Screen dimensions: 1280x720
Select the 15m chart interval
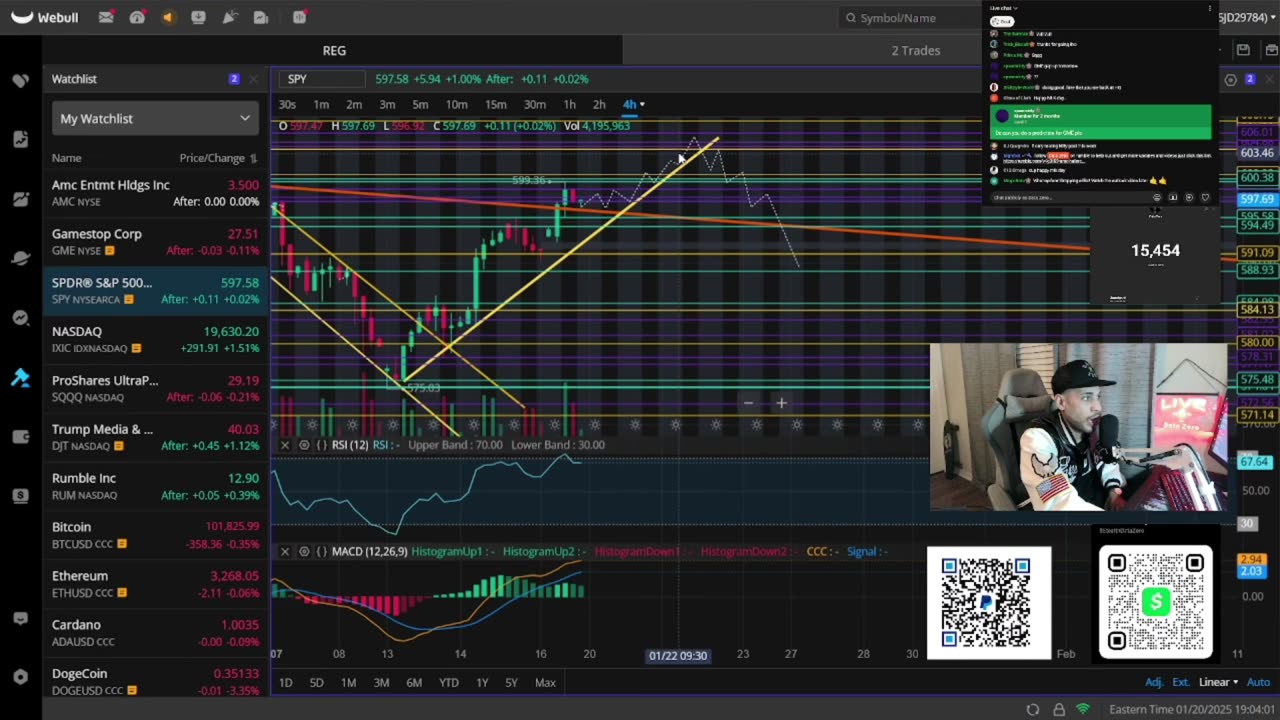click(495, 105)
